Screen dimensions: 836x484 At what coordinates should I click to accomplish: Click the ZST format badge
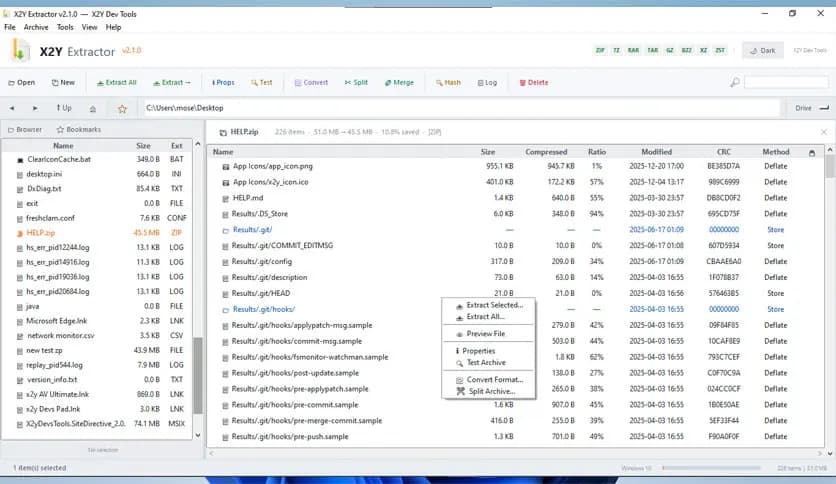(x=720, y=50)
